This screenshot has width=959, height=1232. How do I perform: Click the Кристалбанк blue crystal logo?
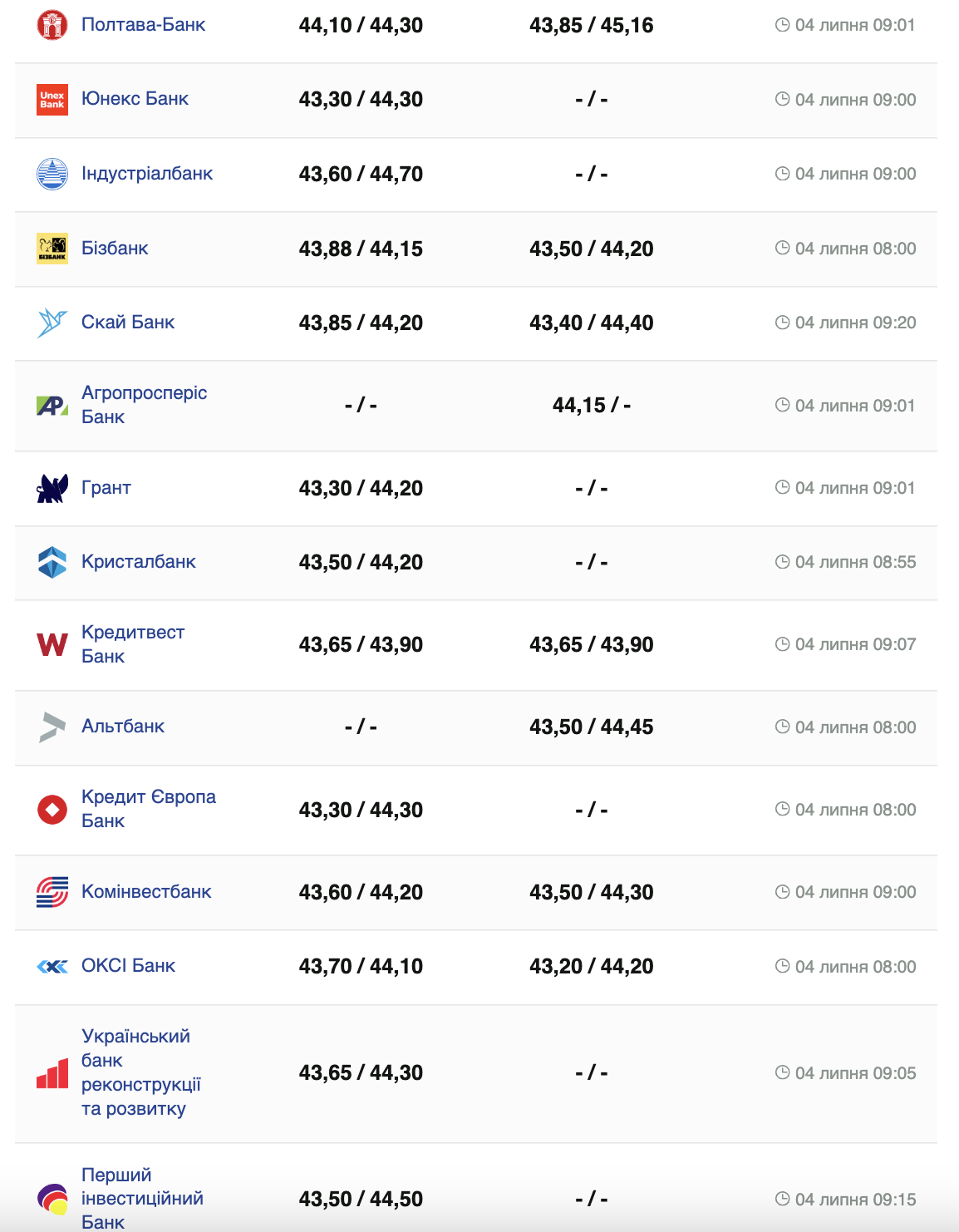(52, 562)
